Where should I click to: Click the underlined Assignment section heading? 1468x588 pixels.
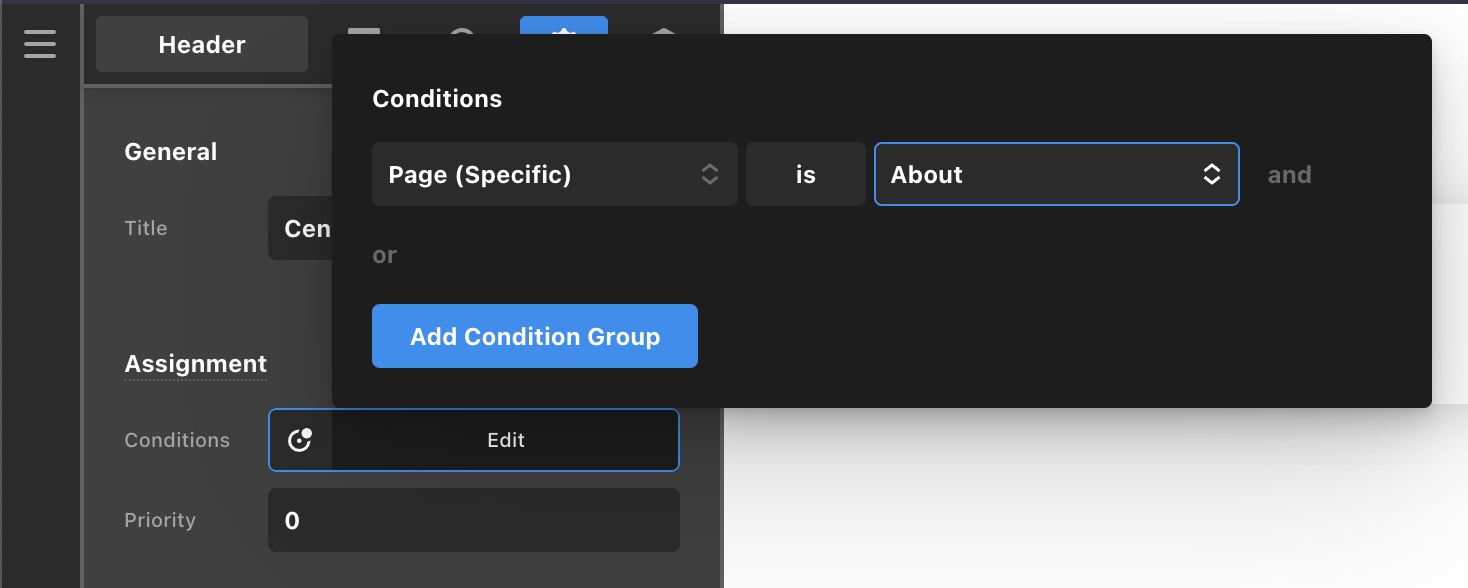pyautogui.click(x=195, y=364)
